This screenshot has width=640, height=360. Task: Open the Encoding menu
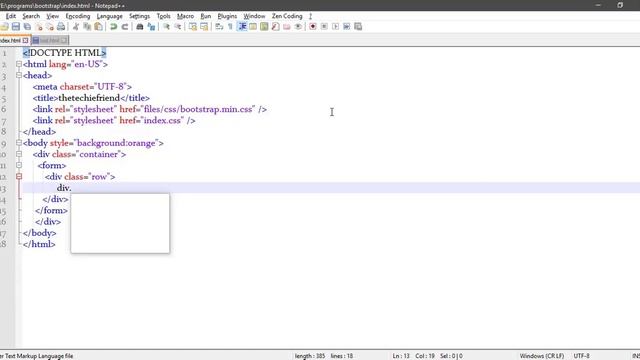coord(78,16)
